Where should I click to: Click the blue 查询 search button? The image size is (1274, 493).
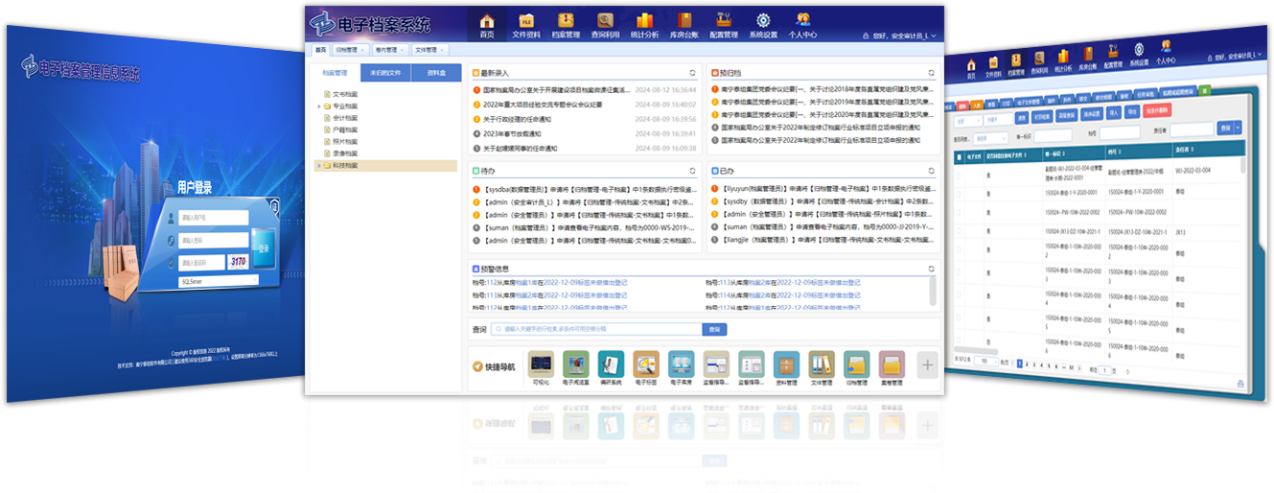coord(715,328)
